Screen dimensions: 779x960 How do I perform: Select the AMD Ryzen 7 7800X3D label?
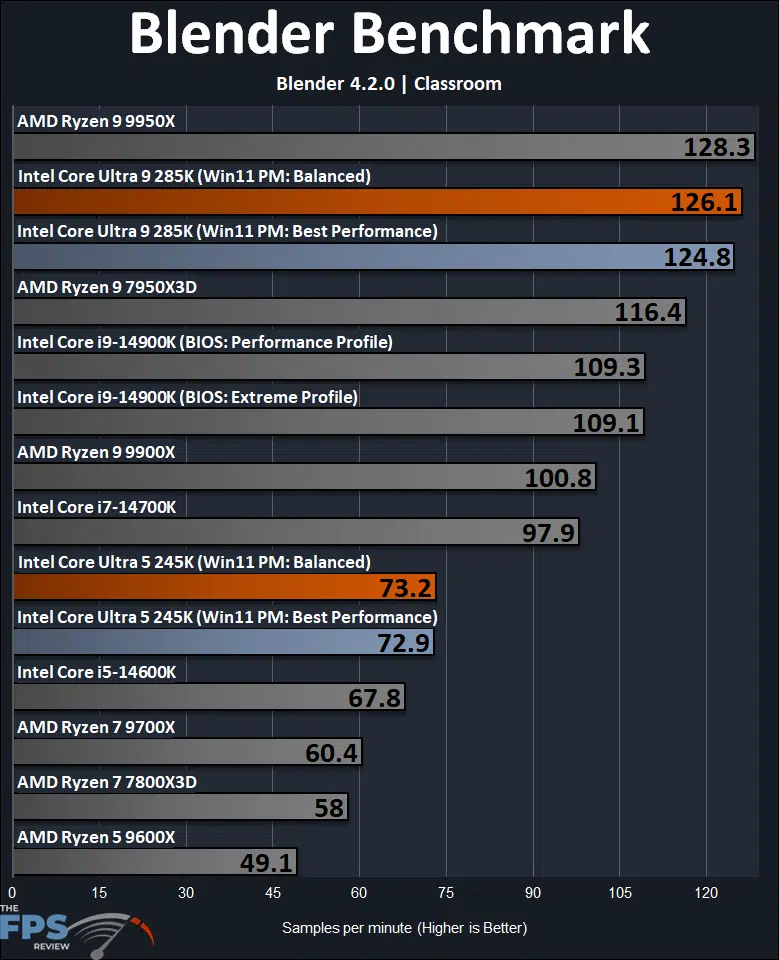[107, 782]
